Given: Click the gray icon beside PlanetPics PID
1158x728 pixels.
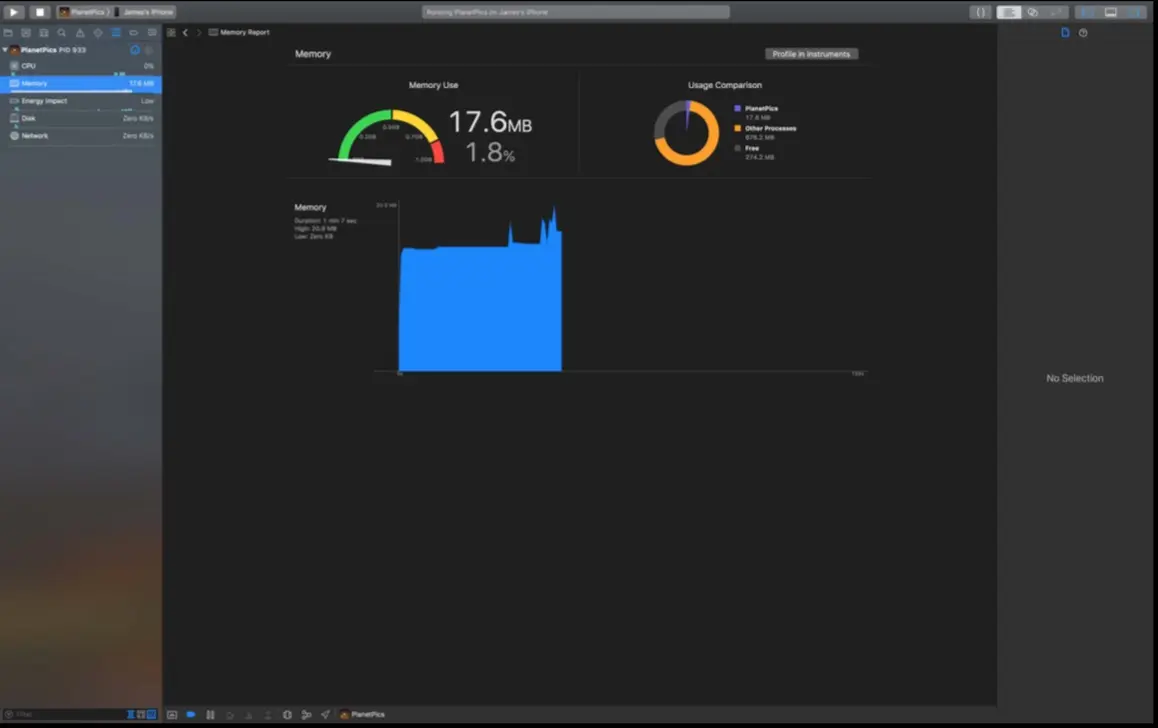Looking at the screenshot, I should pyautogui.click(x=148, y=49).
